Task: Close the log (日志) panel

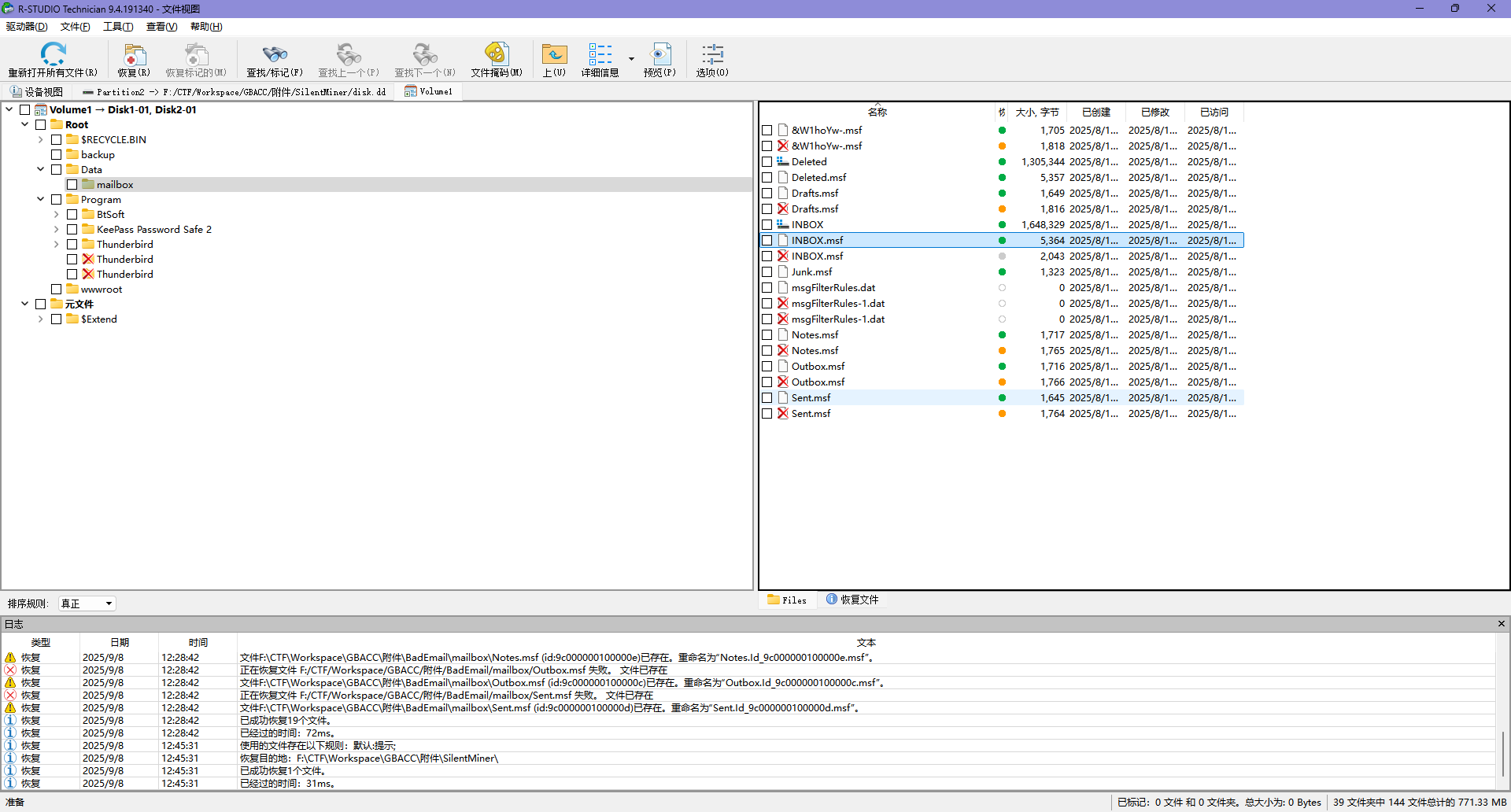Action: pos(1501,624)
